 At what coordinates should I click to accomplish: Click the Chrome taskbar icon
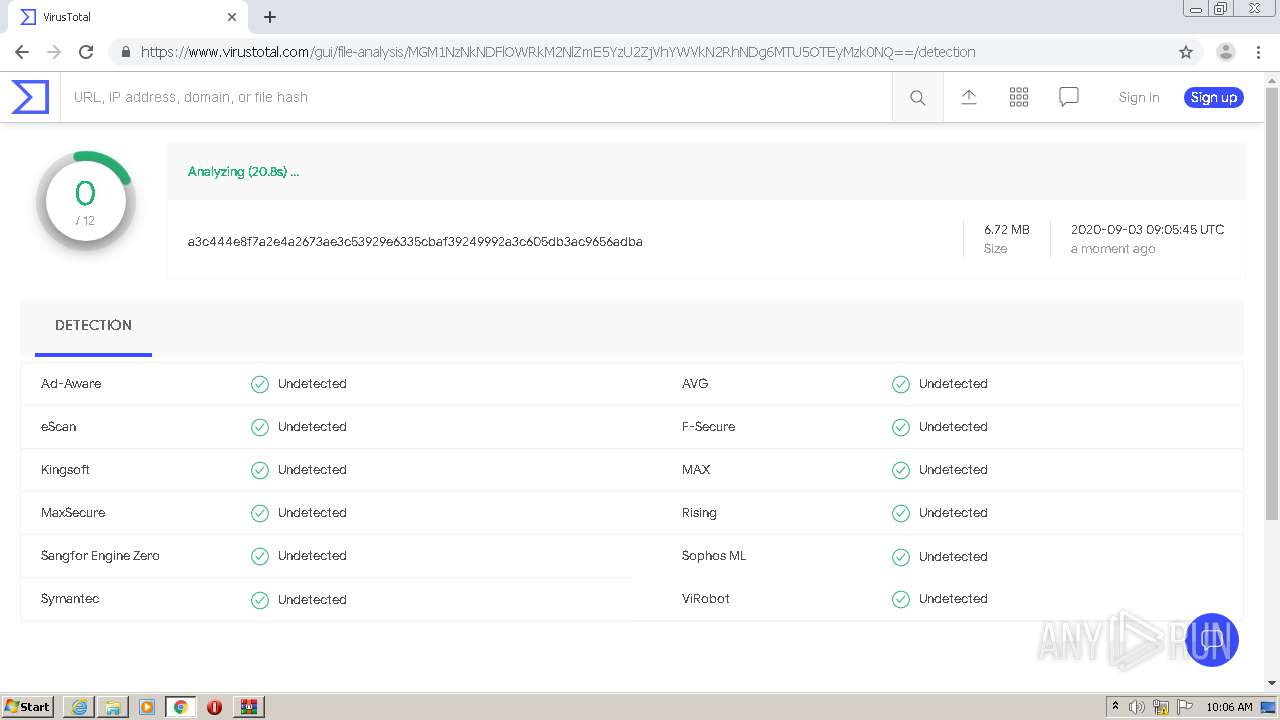tap(181, 707)
